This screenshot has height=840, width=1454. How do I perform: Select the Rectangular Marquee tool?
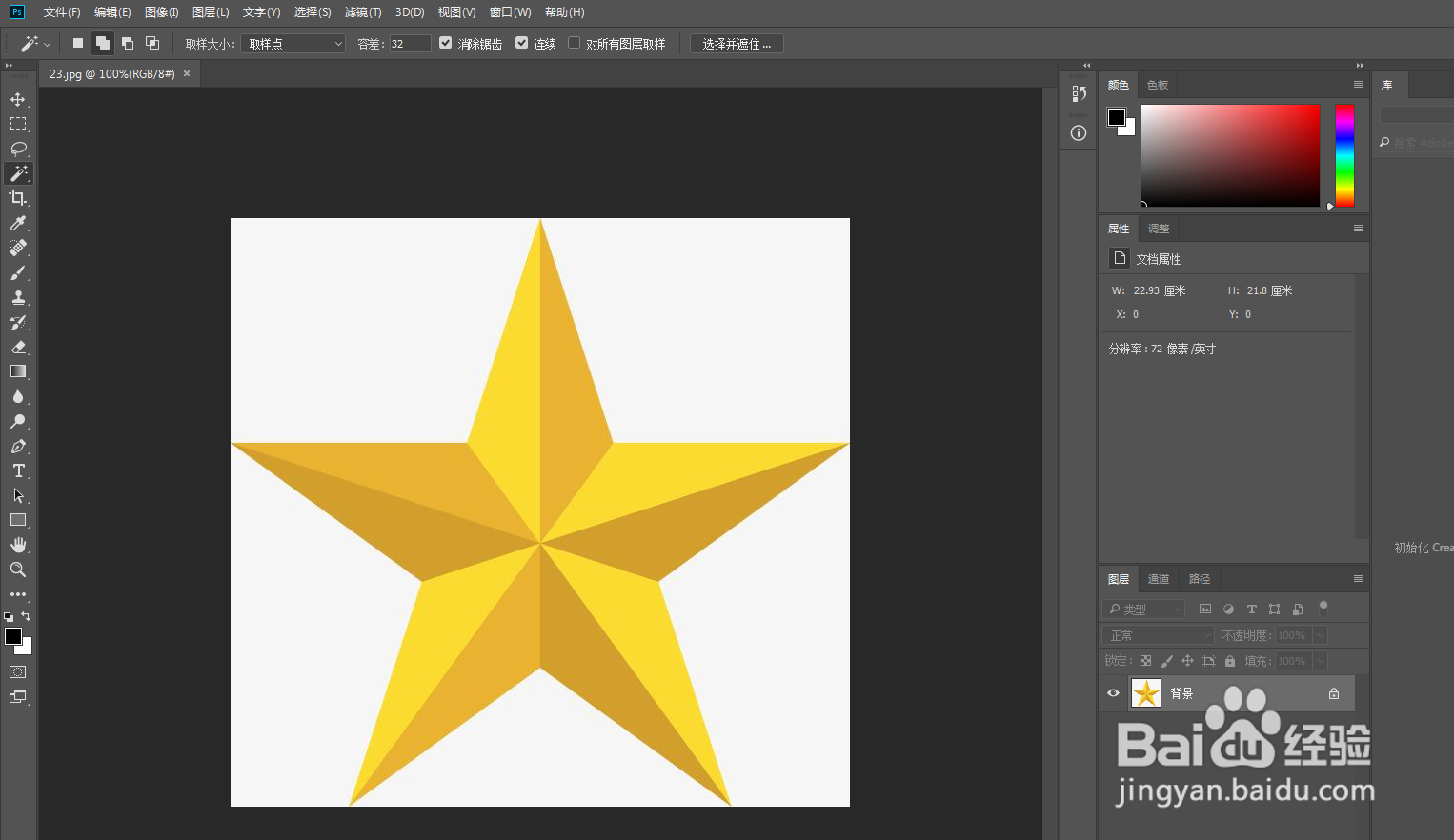click(x=18, y=124)
